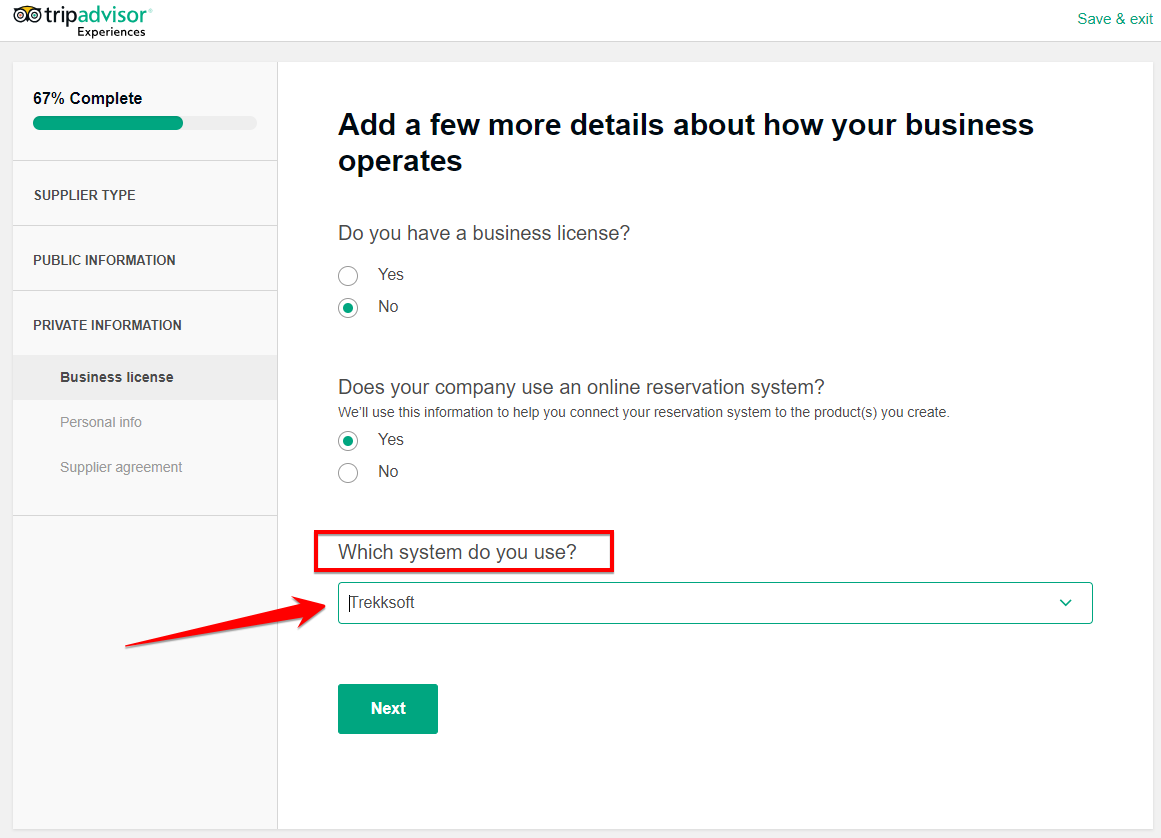Click the Next button

pyautogui.click(x=388, y=708)
